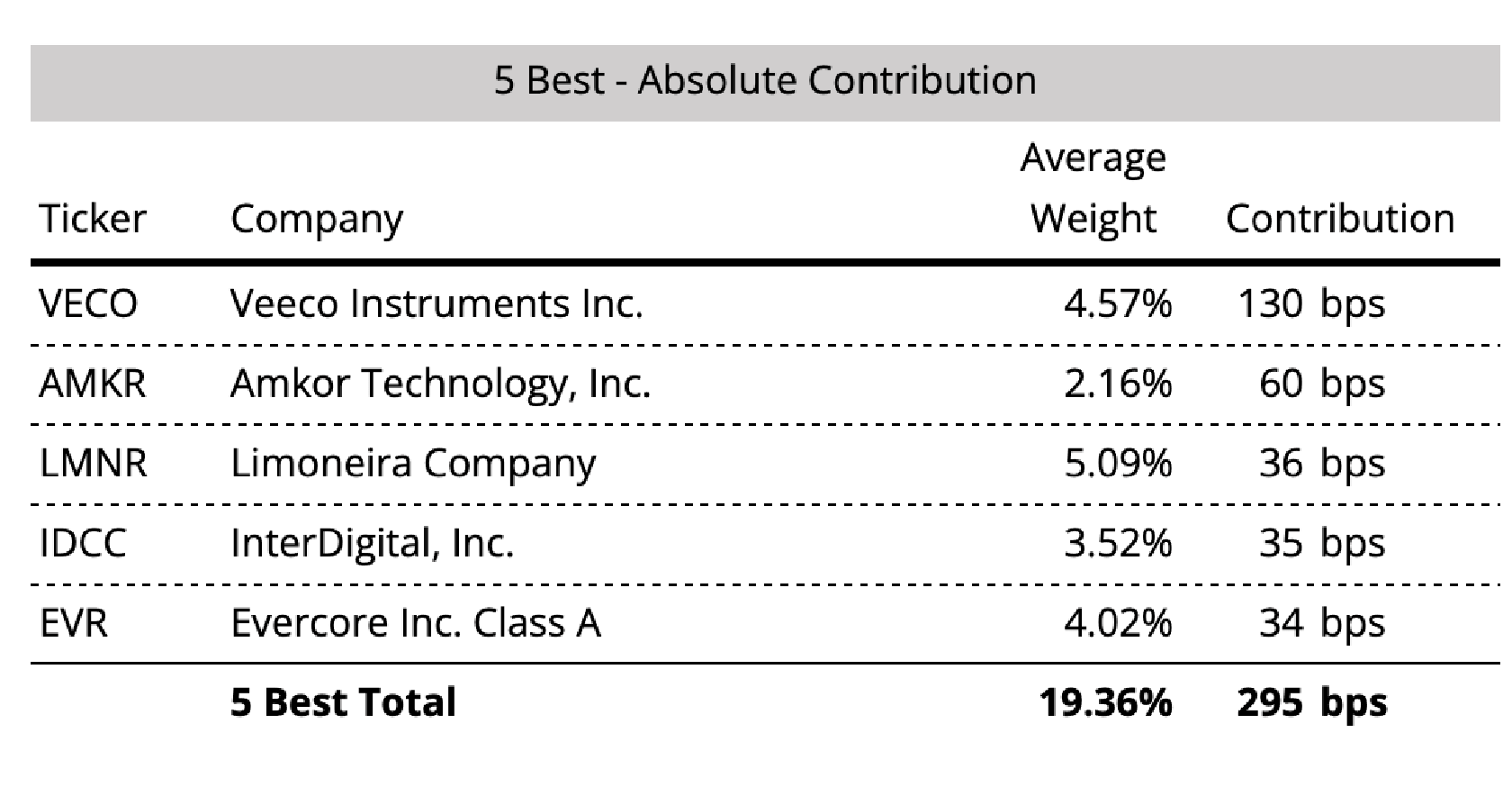This screenshot has height=796, width=1512.
Task: Select the 295 bps total contribution
Action: pyautogui.click(x=1310, y=702)
